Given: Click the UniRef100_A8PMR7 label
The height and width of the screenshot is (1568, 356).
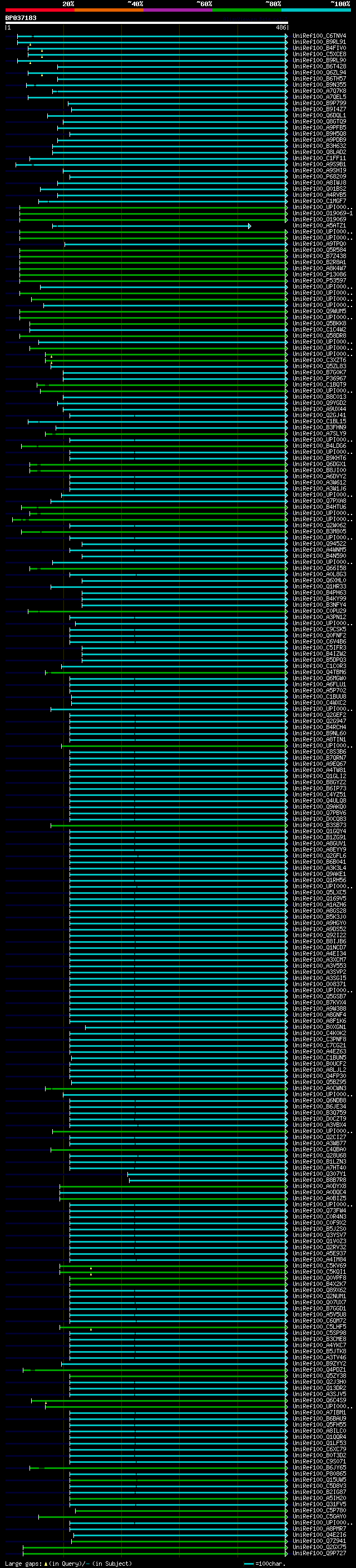Looking at the screenshot, I should pyautogui.click(x=319, y=1529).
